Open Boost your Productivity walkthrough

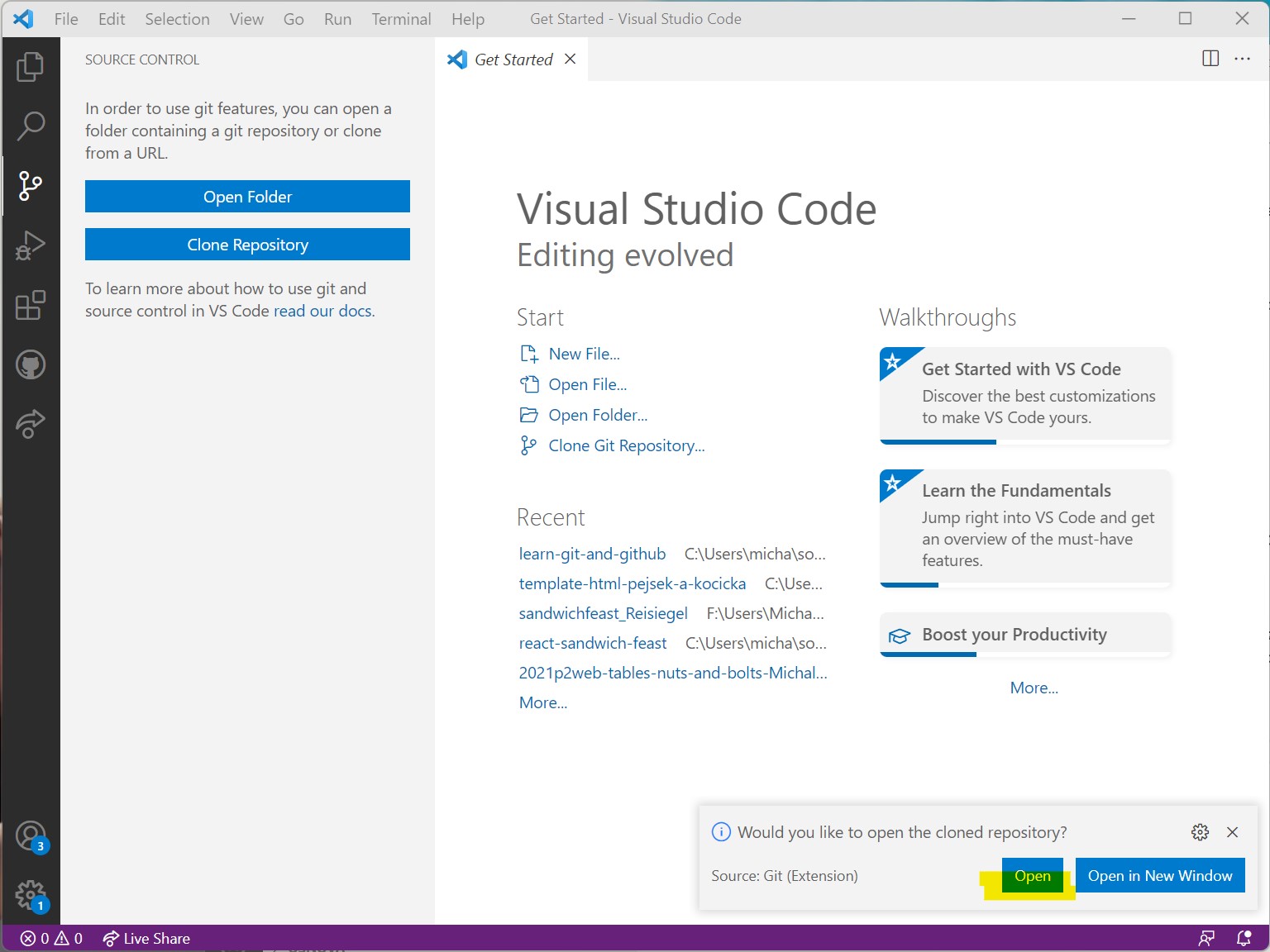click(x=1025, y=635)
